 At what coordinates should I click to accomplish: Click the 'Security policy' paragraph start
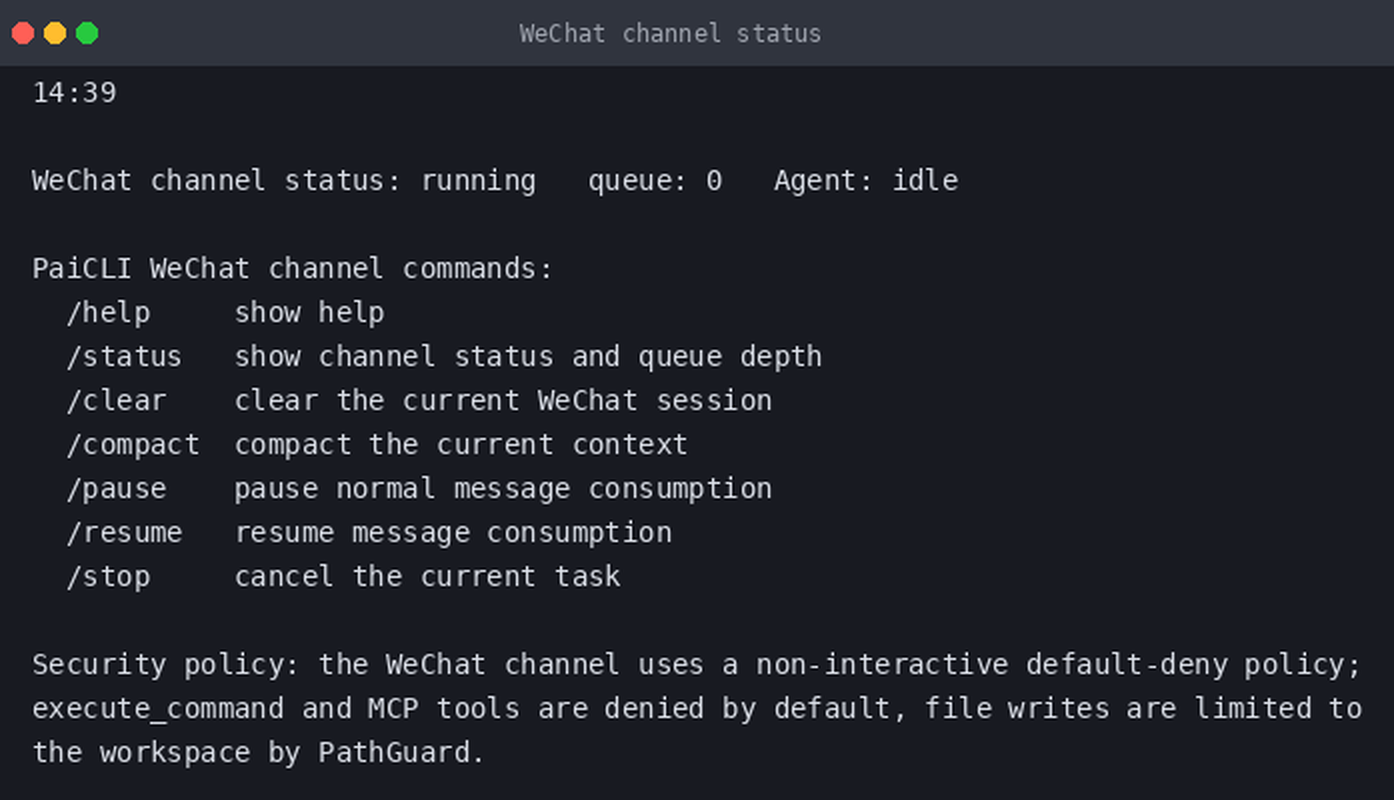(x=166, y=665)
